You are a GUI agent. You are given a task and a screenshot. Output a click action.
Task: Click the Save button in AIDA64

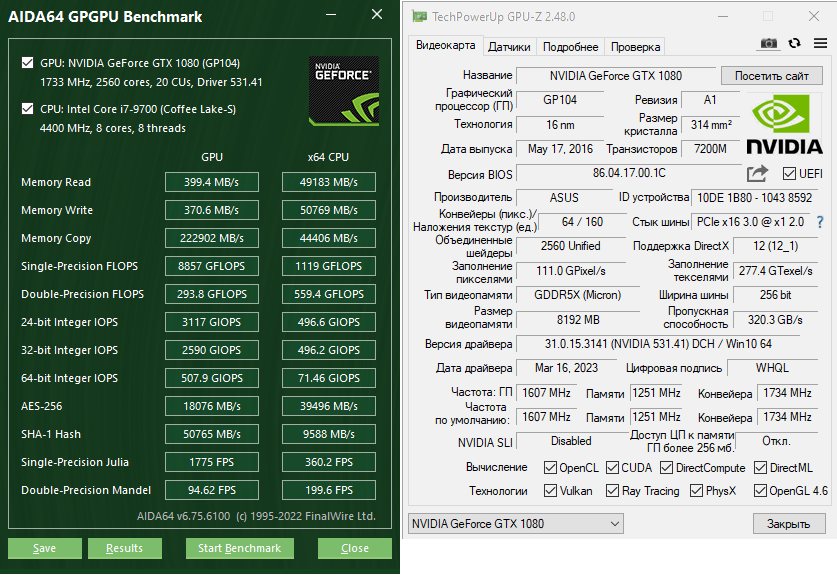point(44,548)
